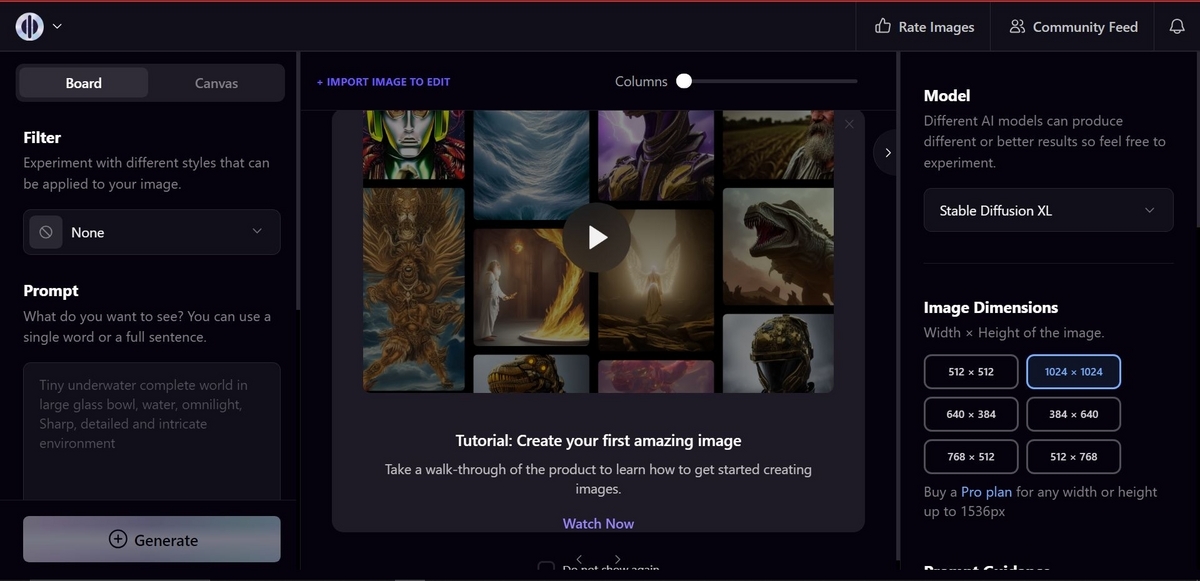Click the dinosaur thumbnail in tutorial

coord(778,245)
